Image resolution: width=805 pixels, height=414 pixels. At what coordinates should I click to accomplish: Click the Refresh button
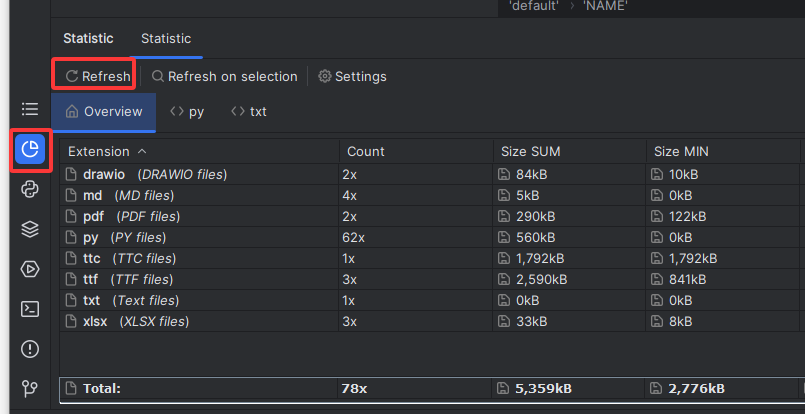[x=98, y=76]
